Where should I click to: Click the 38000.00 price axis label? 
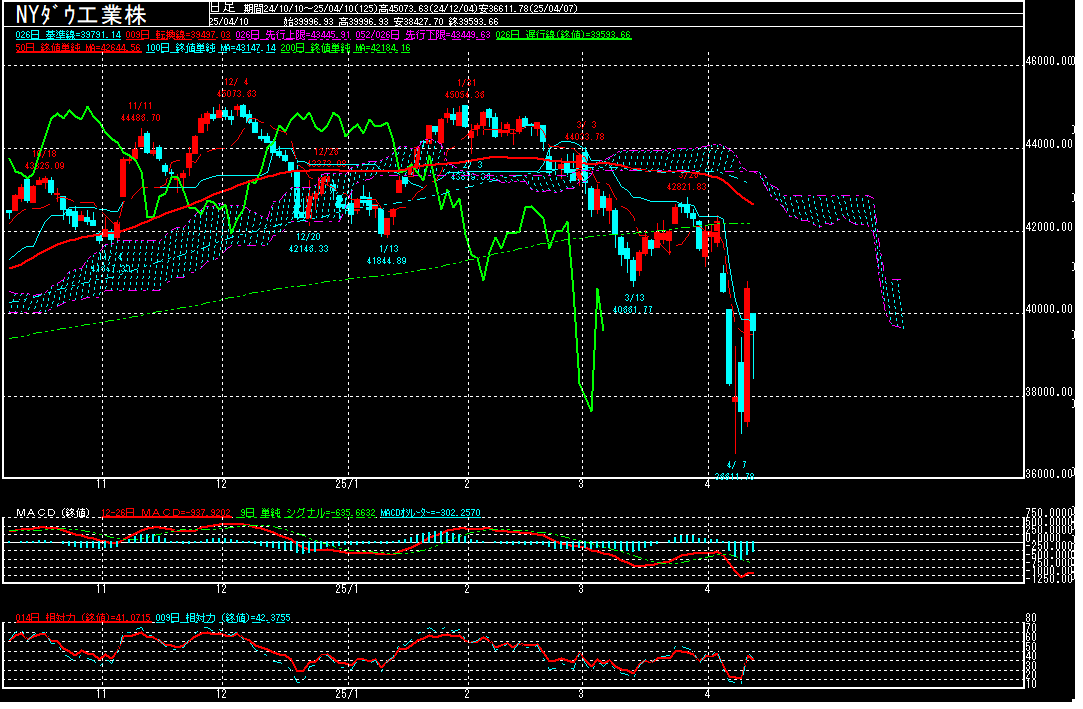(1050, 391)
